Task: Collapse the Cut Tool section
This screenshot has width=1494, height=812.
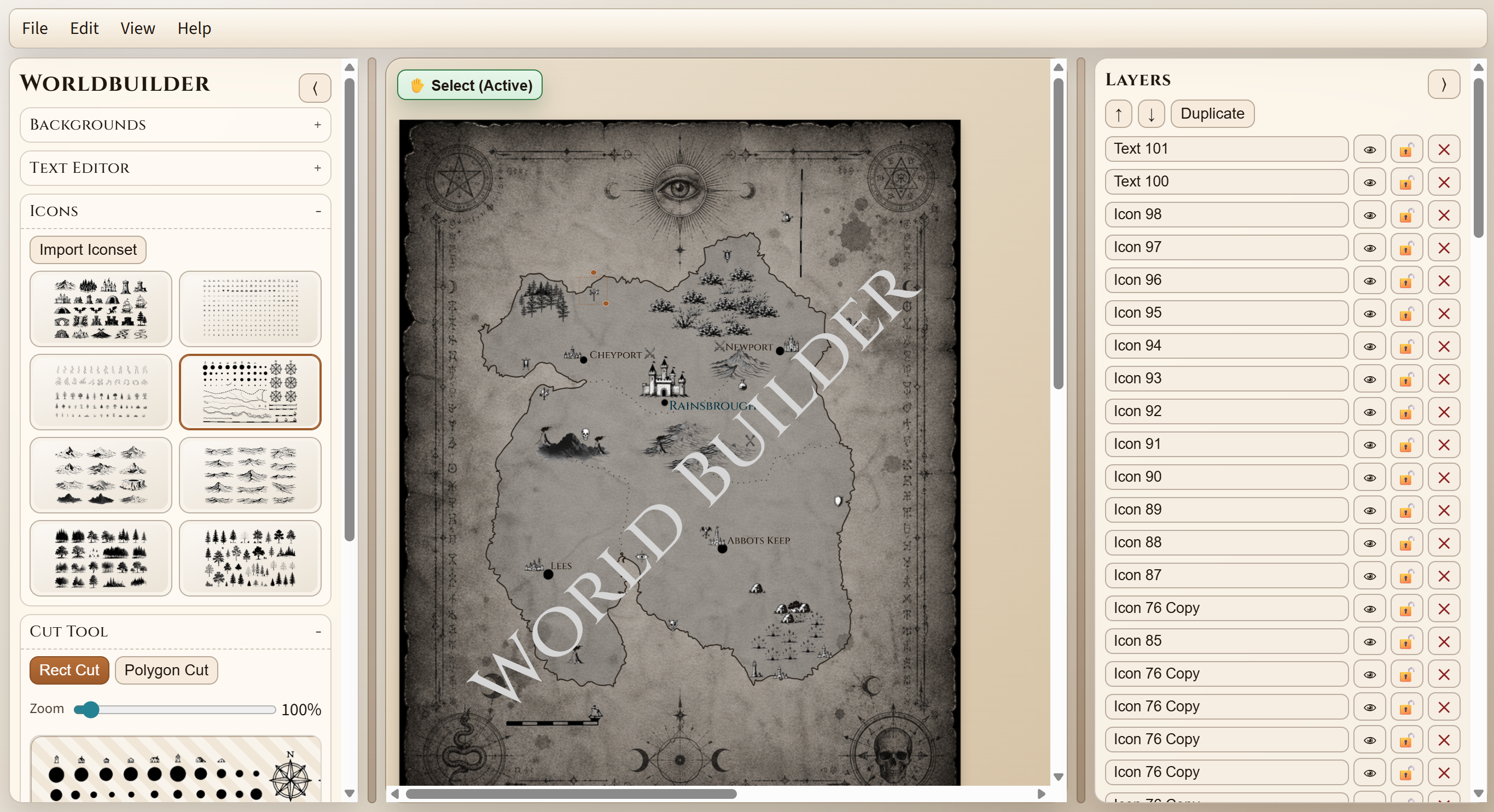Action: click(175, 631)
